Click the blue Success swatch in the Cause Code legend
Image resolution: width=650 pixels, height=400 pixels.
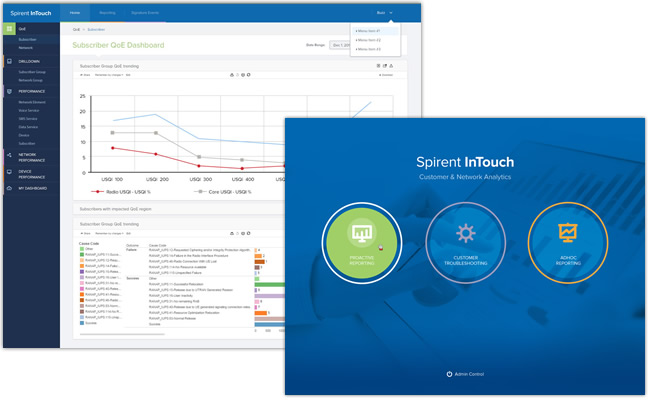(82, 323)
